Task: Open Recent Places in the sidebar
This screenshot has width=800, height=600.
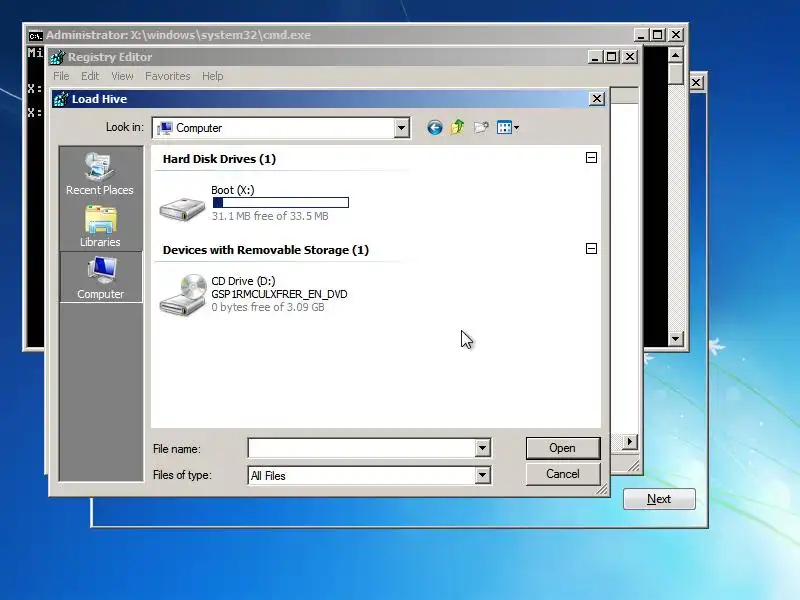Action: coord(100,174)
